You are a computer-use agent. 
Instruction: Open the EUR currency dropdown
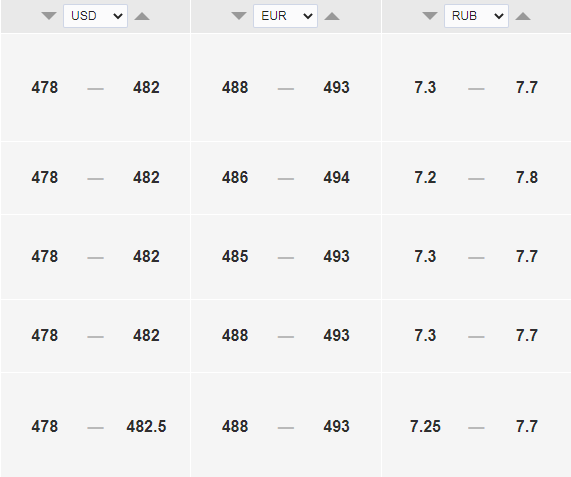click(x=286, y=16)
